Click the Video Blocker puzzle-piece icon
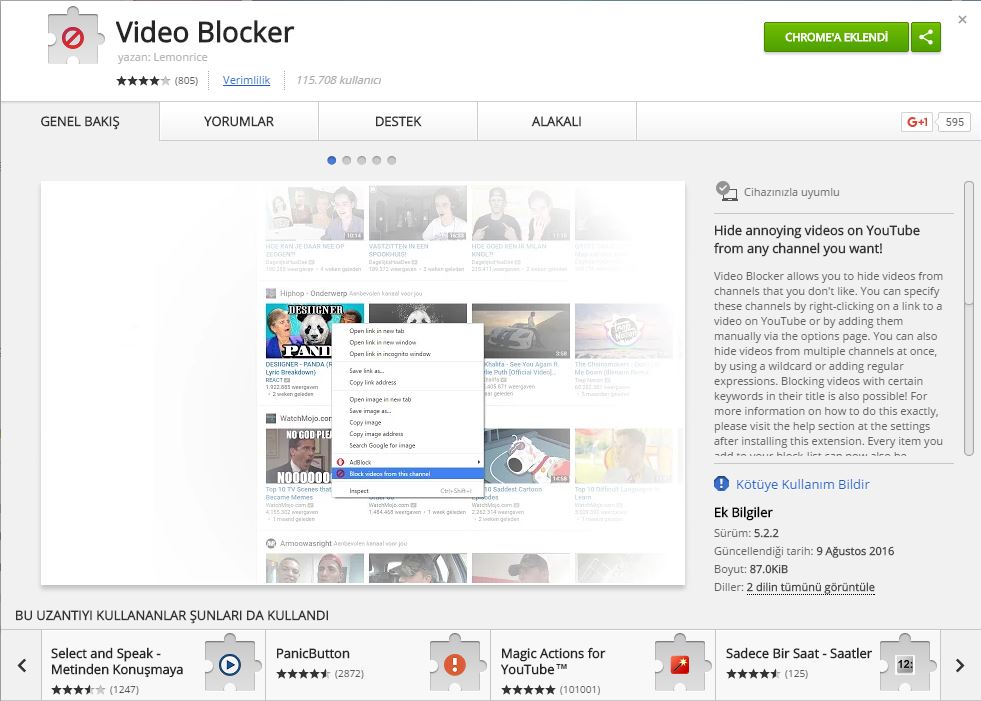981x701 pixels. pyautogui.click(x=76, y=37)
